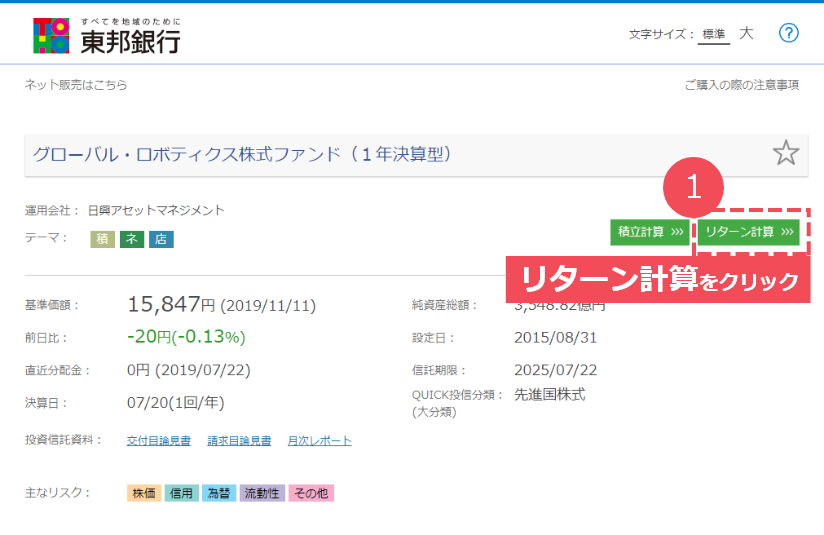Click the -20円(-0.13%) daily change value
Viewport: 824px width, 535px height.
point(186,337)
